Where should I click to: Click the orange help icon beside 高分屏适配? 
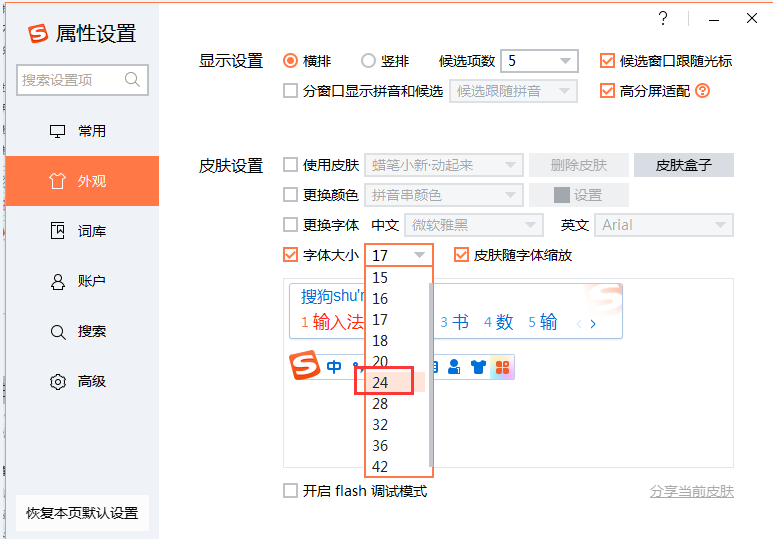(703, 91)
